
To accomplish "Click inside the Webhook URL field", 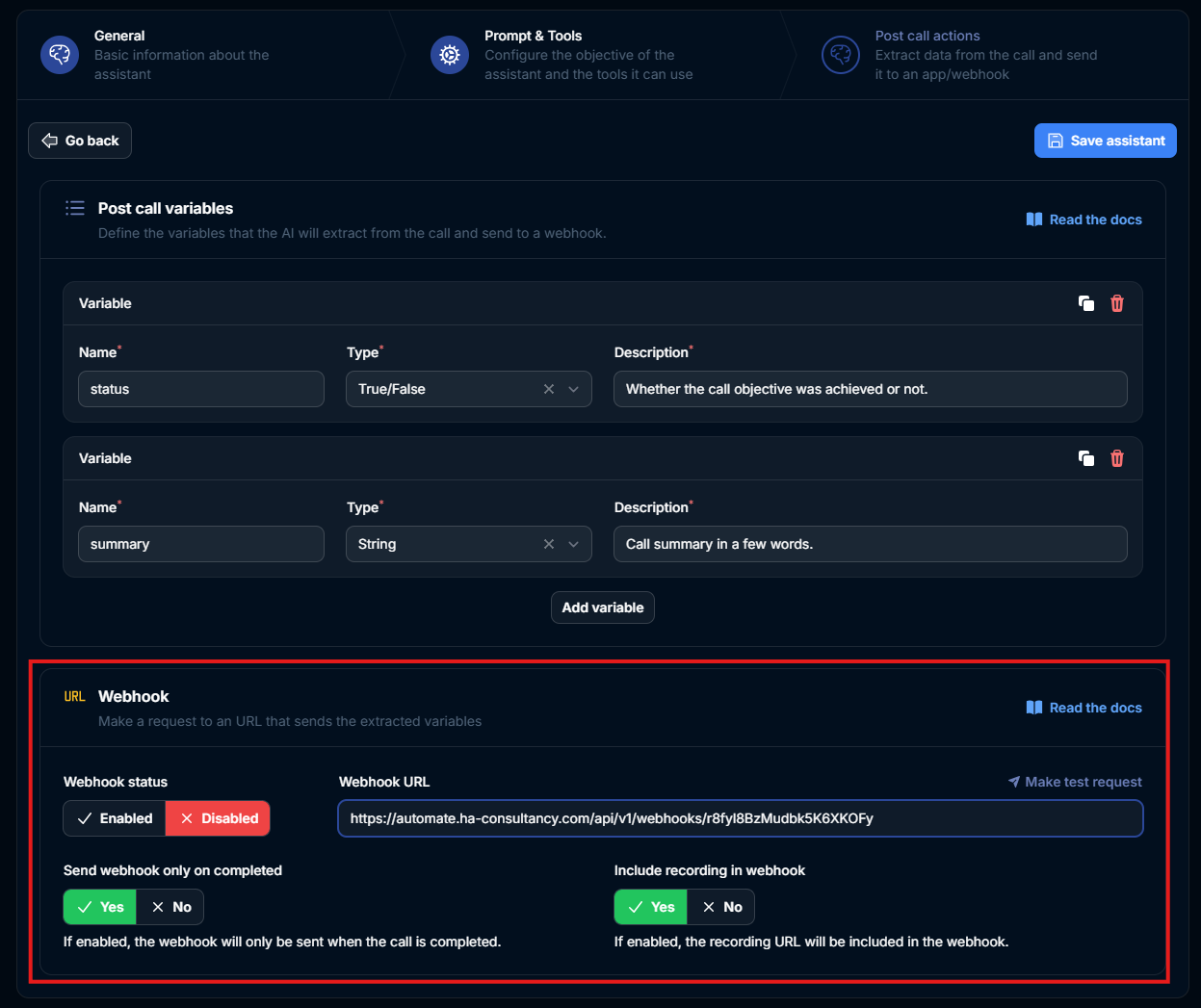I will [740, 817].
